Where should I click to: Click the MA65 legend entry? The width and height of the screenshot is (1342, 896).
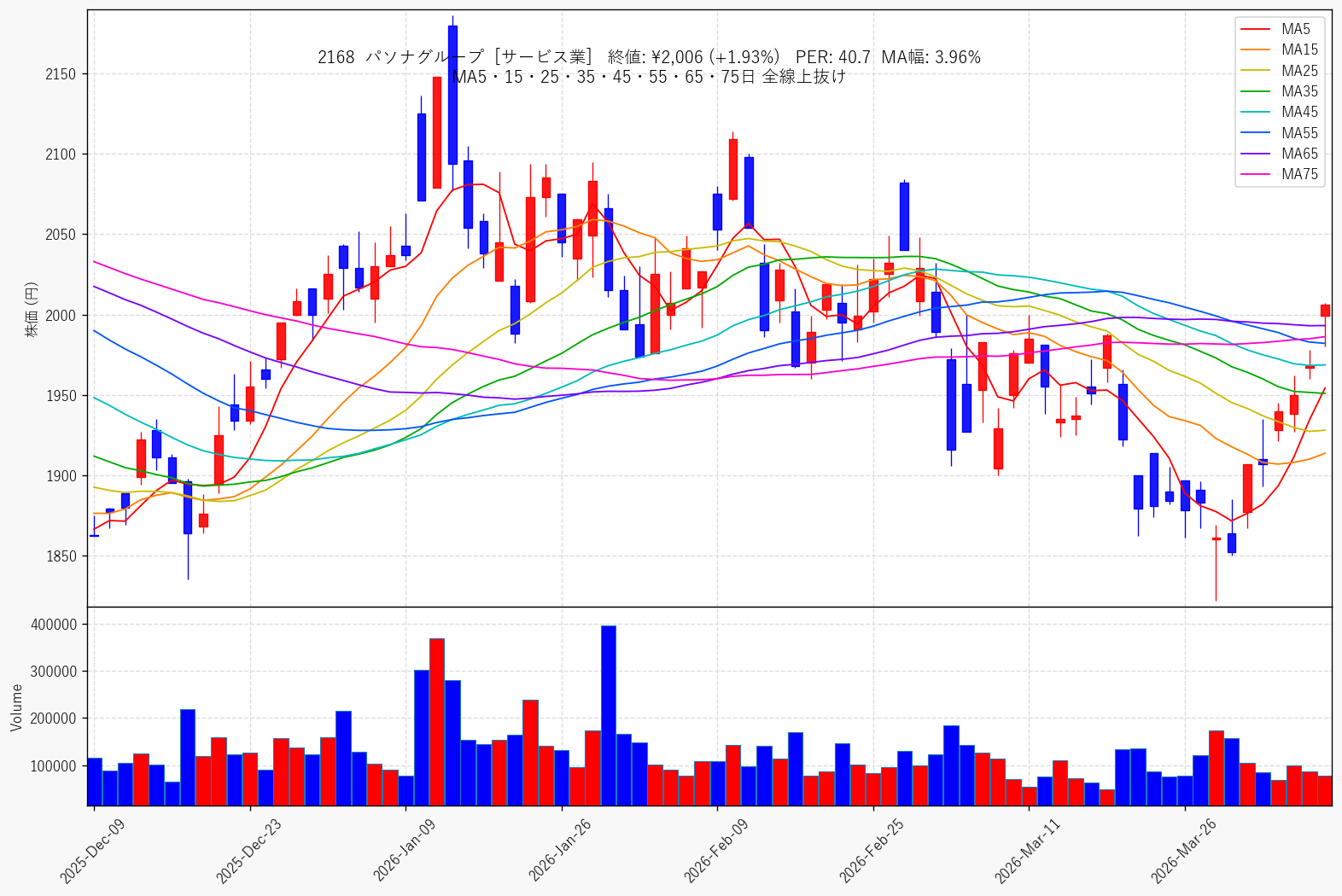(1279, 154)
